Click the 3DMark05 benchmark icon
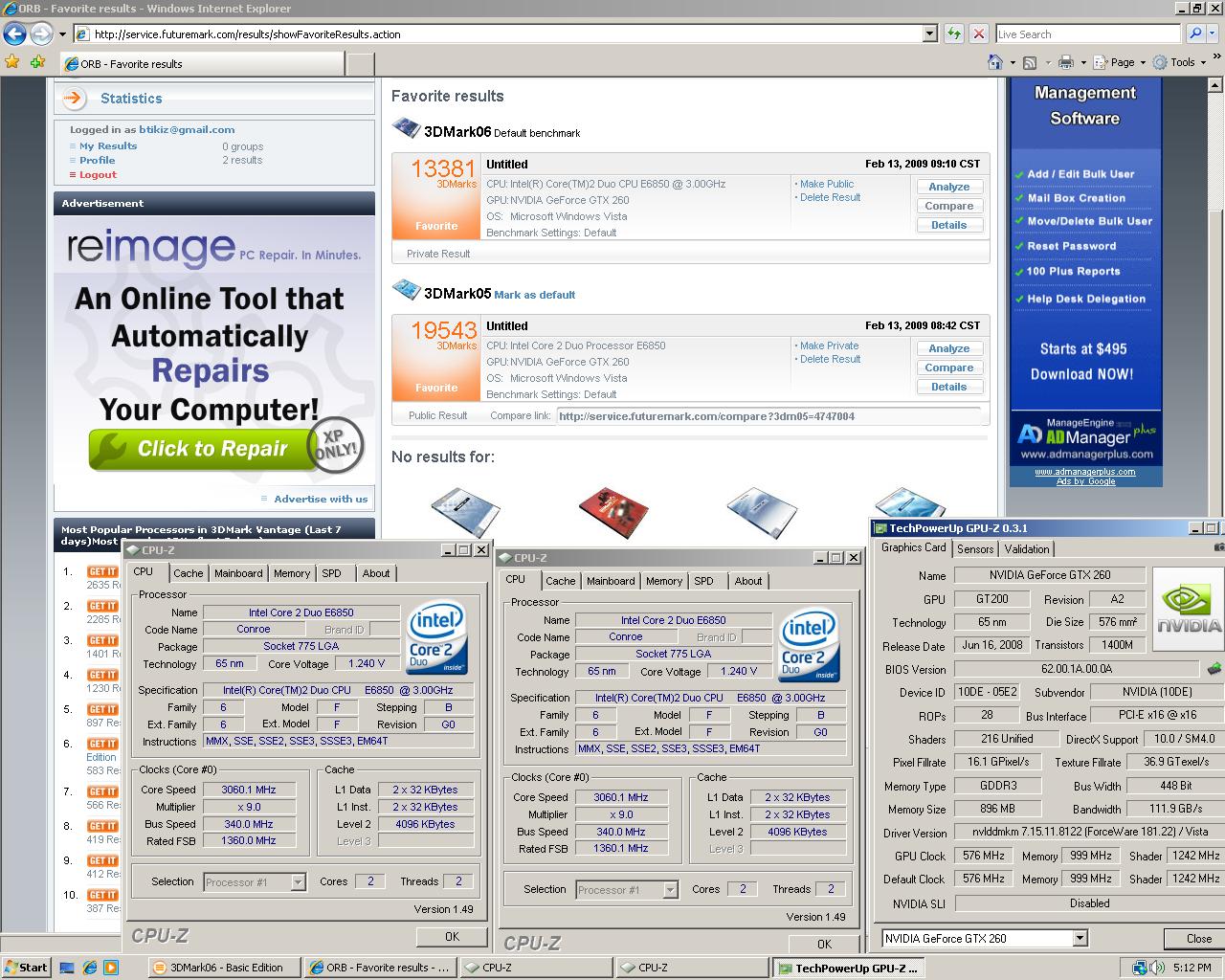 [406, 290]
